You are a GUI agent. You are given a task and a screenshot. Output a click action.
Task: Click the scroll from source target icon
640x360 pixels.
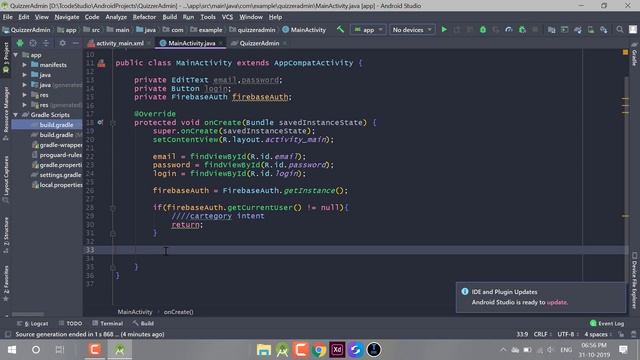click(33, 43)
